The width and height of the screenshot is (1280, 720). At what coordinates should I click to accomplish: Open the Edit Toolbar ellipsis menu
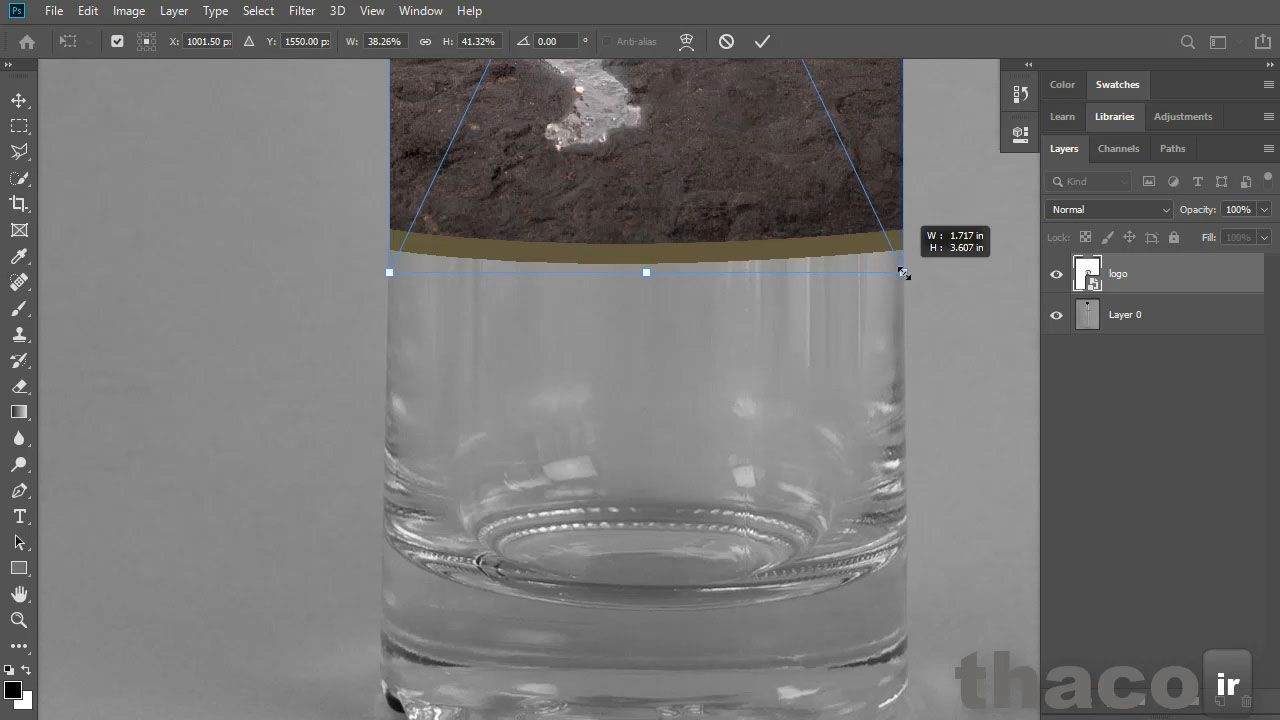(19, 646)
